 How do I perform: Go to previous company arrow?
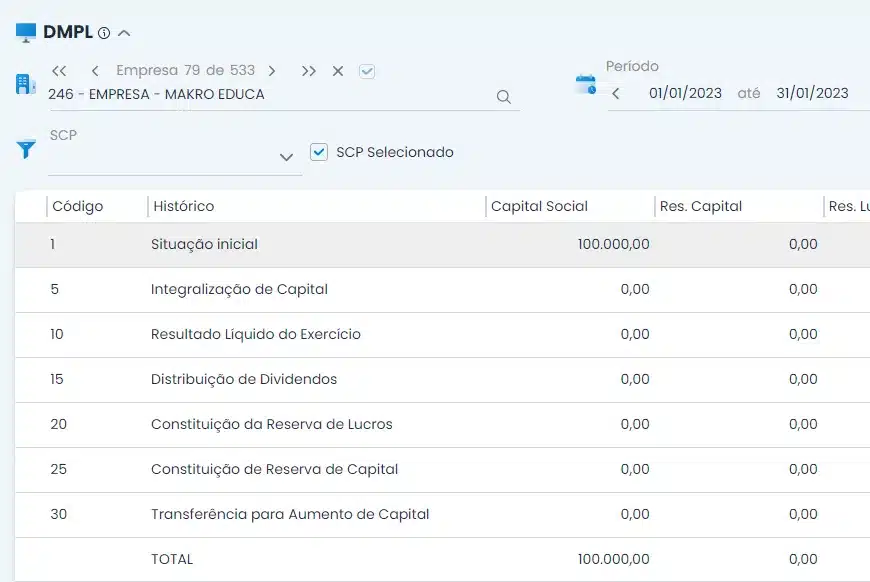point(95,71)
